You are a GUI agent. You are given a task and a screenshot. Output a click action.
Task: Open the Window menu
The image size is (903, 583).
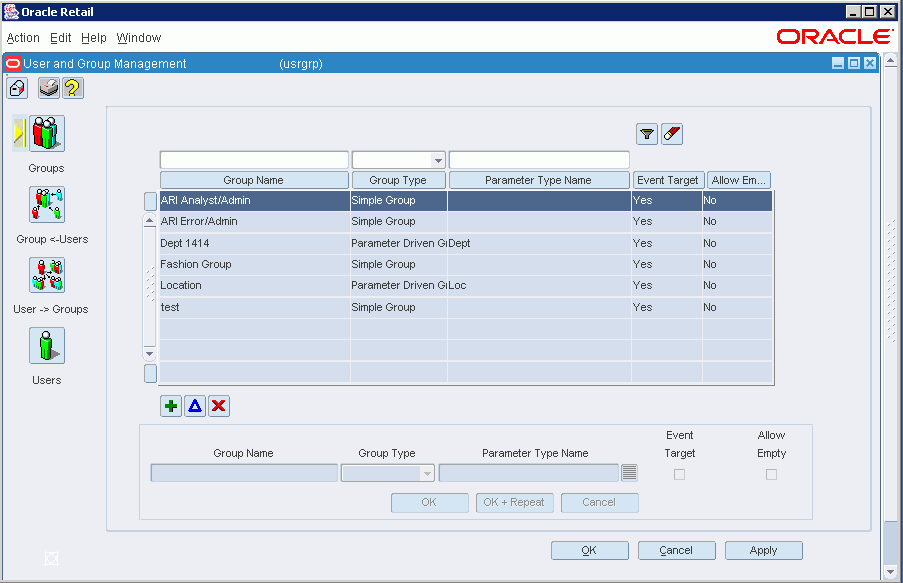139,38
